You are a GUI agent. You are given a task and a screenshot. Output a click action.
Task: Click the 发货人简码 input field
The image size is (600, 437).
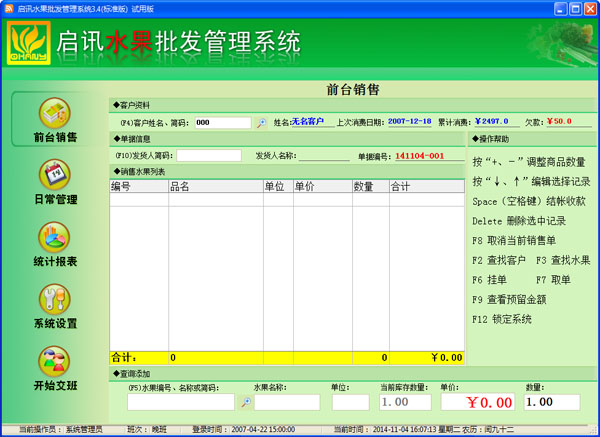(x=209, y=156)
